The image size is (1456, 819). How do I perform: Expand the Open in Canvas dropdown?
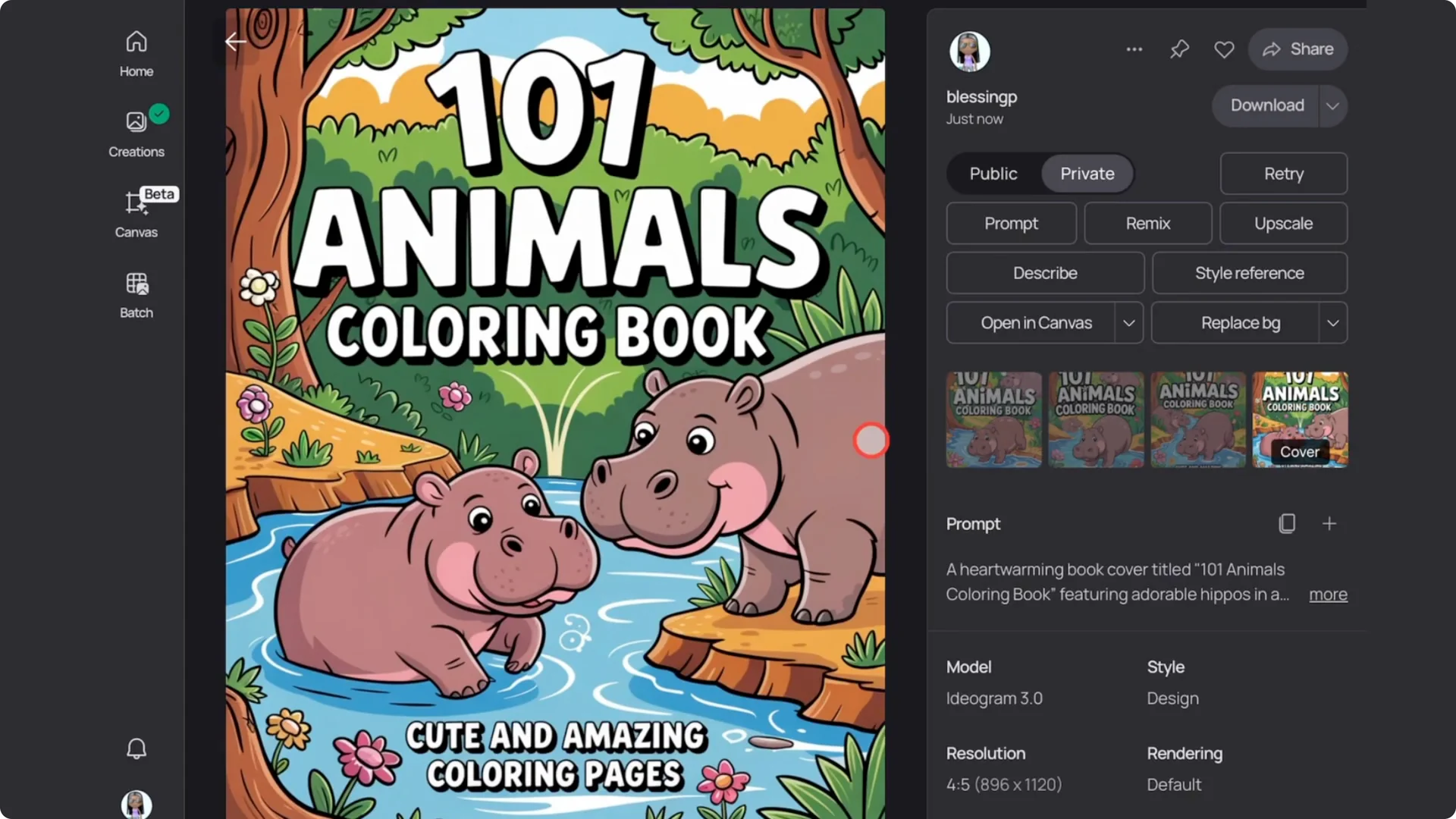(1128, 322)
